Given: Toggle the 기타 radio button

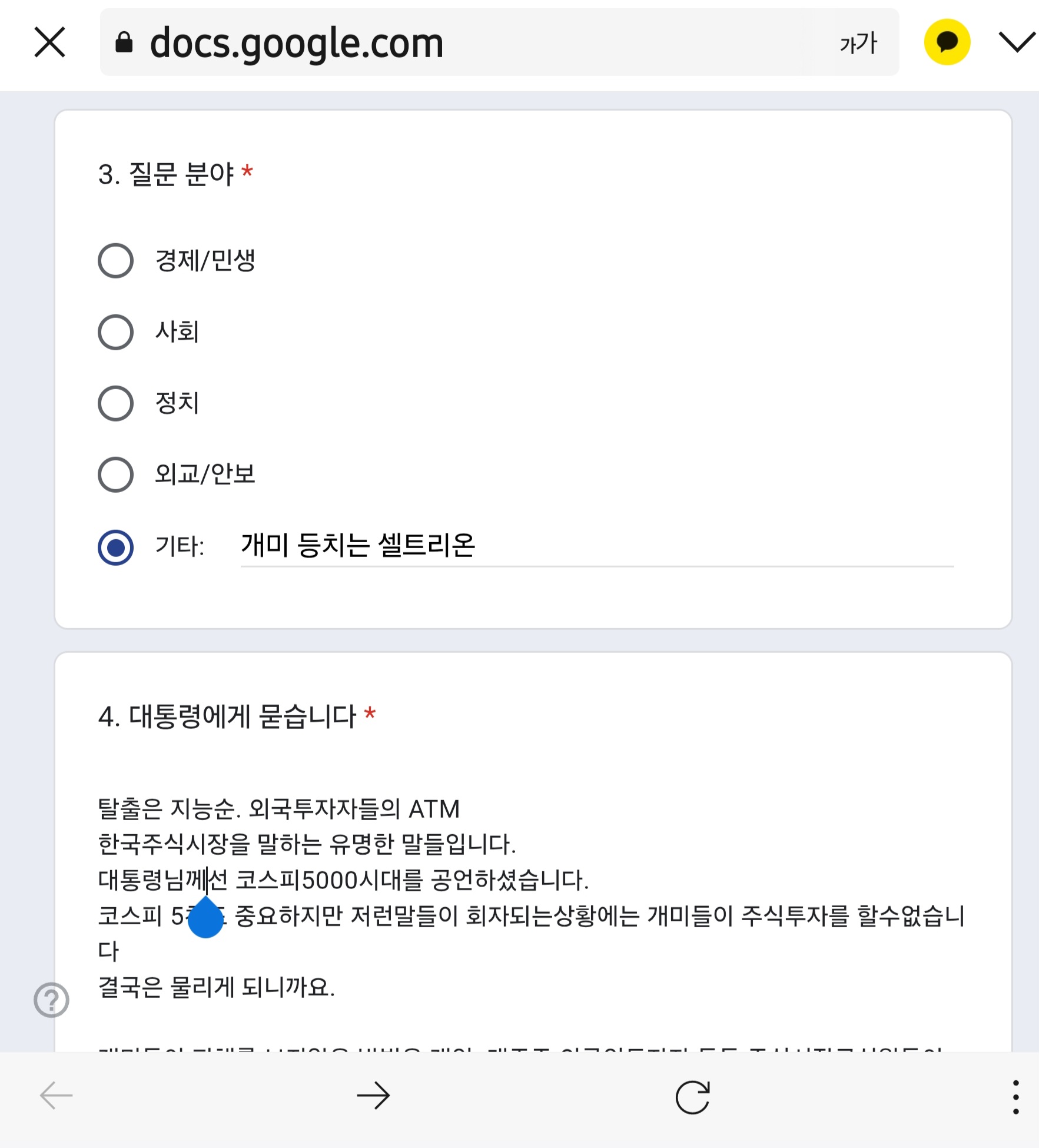Looking at the screenshot, I should coord(115,548).
